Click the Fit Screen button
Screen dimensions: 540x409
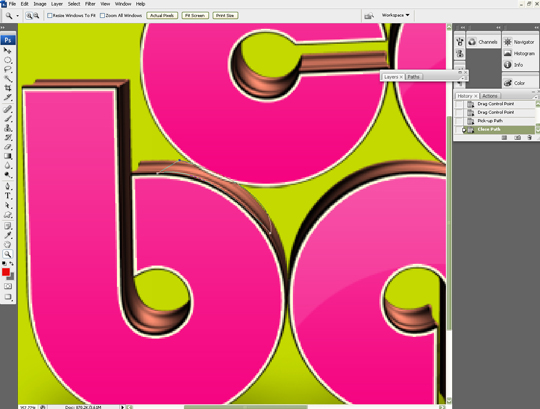(x=195, y=15)
